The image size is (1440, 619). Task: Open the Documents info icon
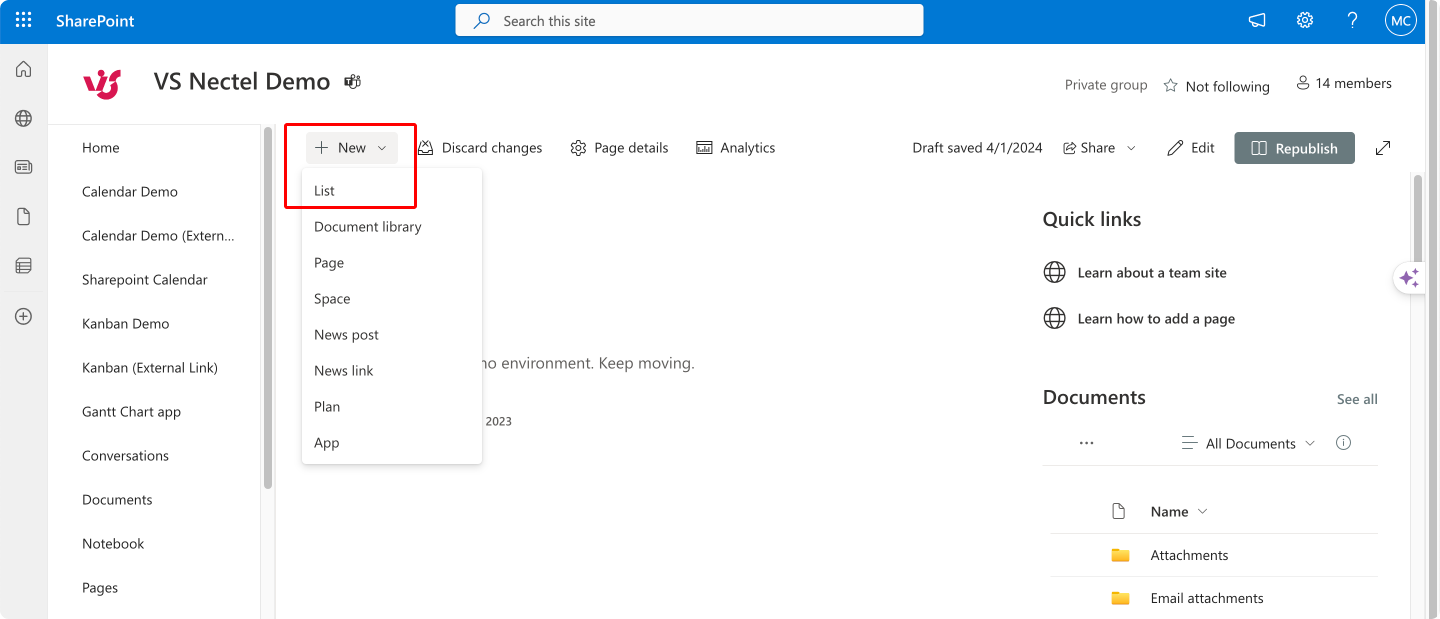(x=1343, y=442)
